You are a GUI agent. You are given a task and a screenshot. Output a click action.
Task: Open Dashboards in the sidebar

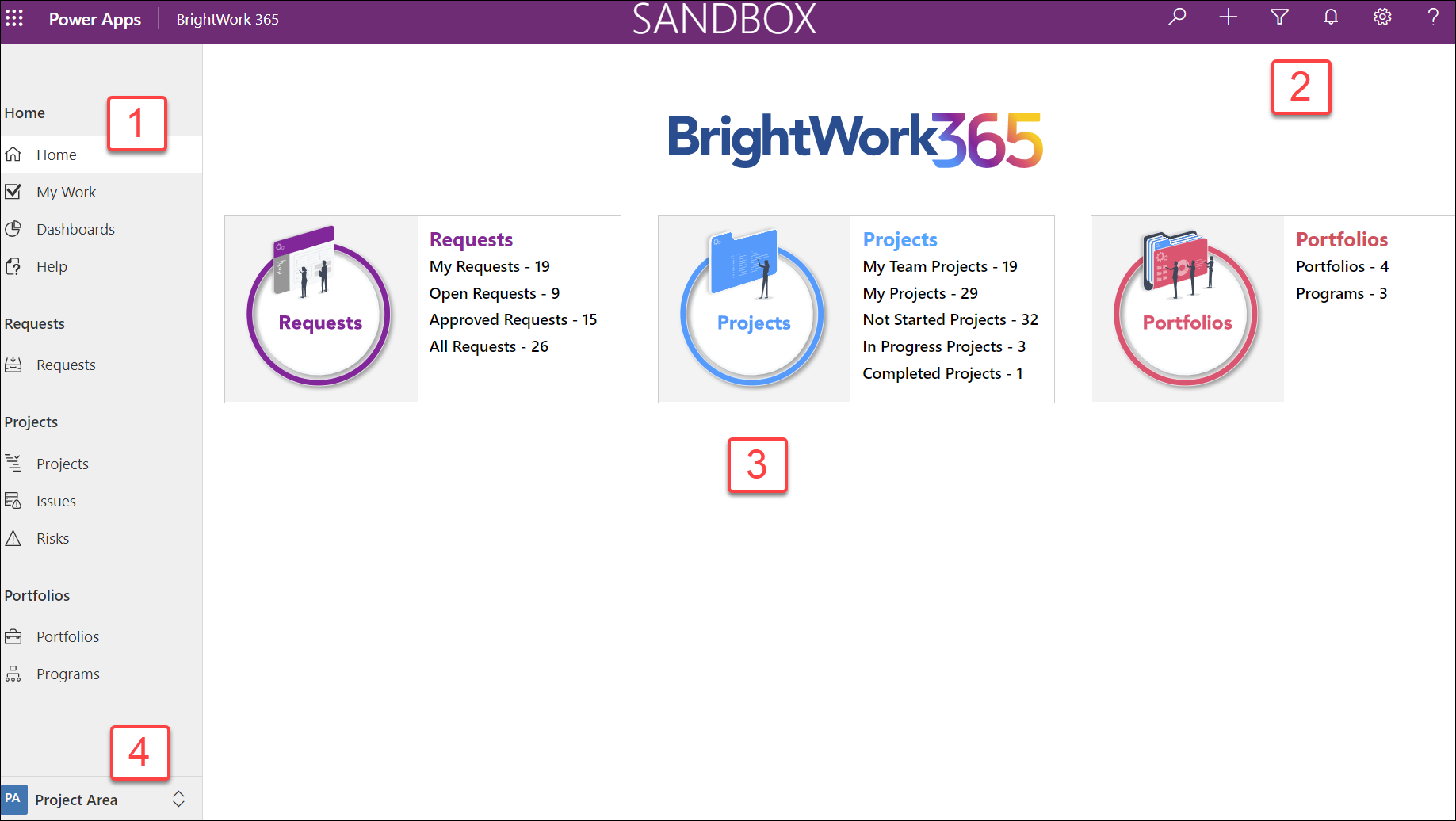pyautogui.click(x=101, y=229)
